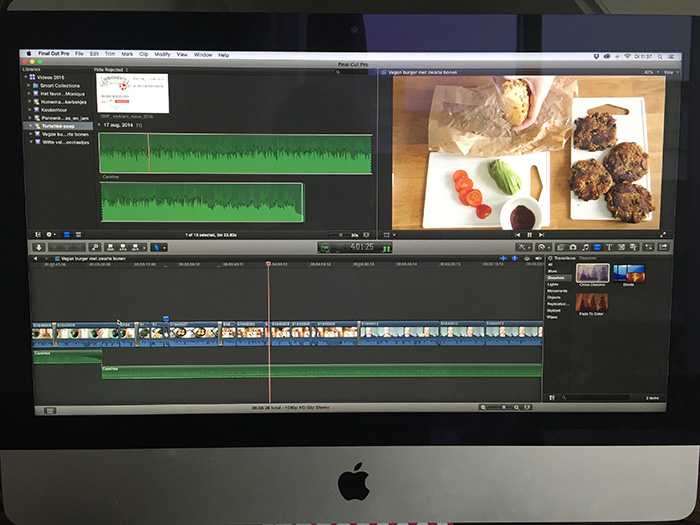Click the Share project export icon
Image resolution: width=700 pixels, height=525 pixels.
663,247
